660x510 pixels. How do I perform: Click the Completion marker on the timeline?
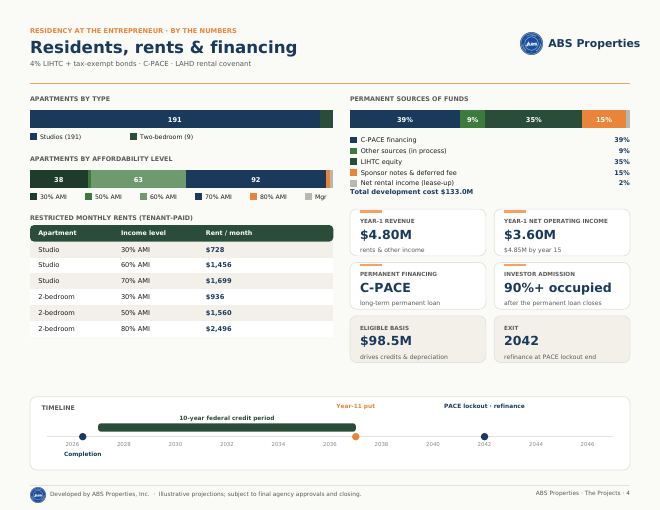coord(82,437)
